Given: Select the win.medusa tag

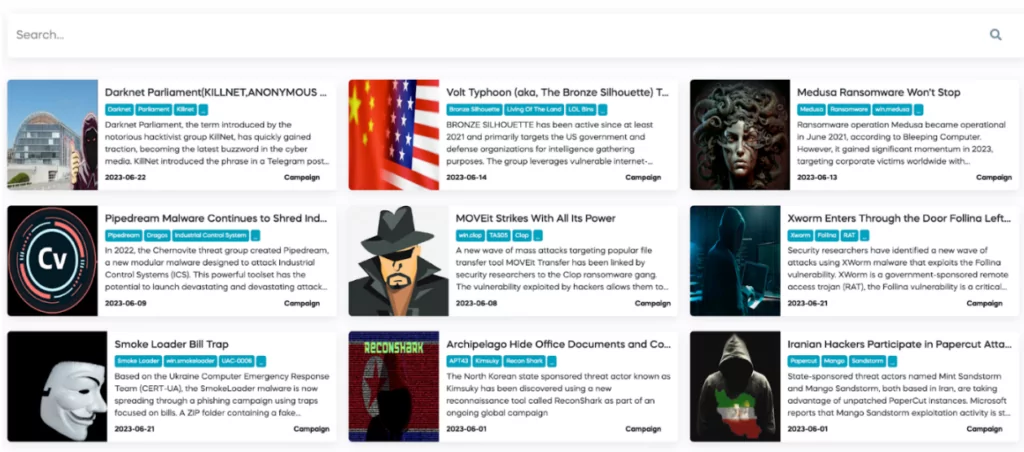Looking at the screenshot, I should (x=893, y=110).
